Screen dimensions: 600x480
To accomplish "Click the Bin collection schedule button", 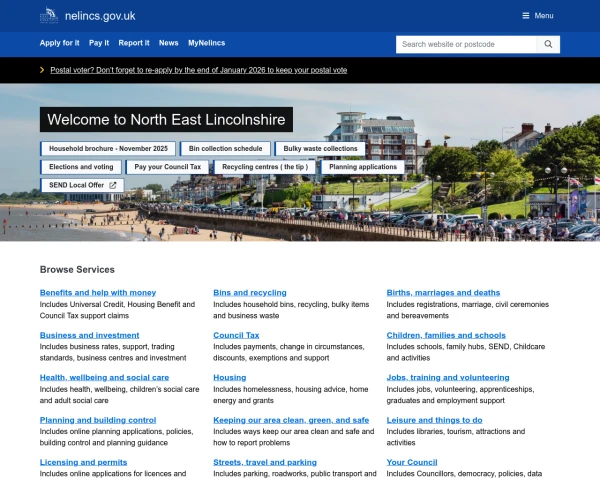I will coord(225,148).
